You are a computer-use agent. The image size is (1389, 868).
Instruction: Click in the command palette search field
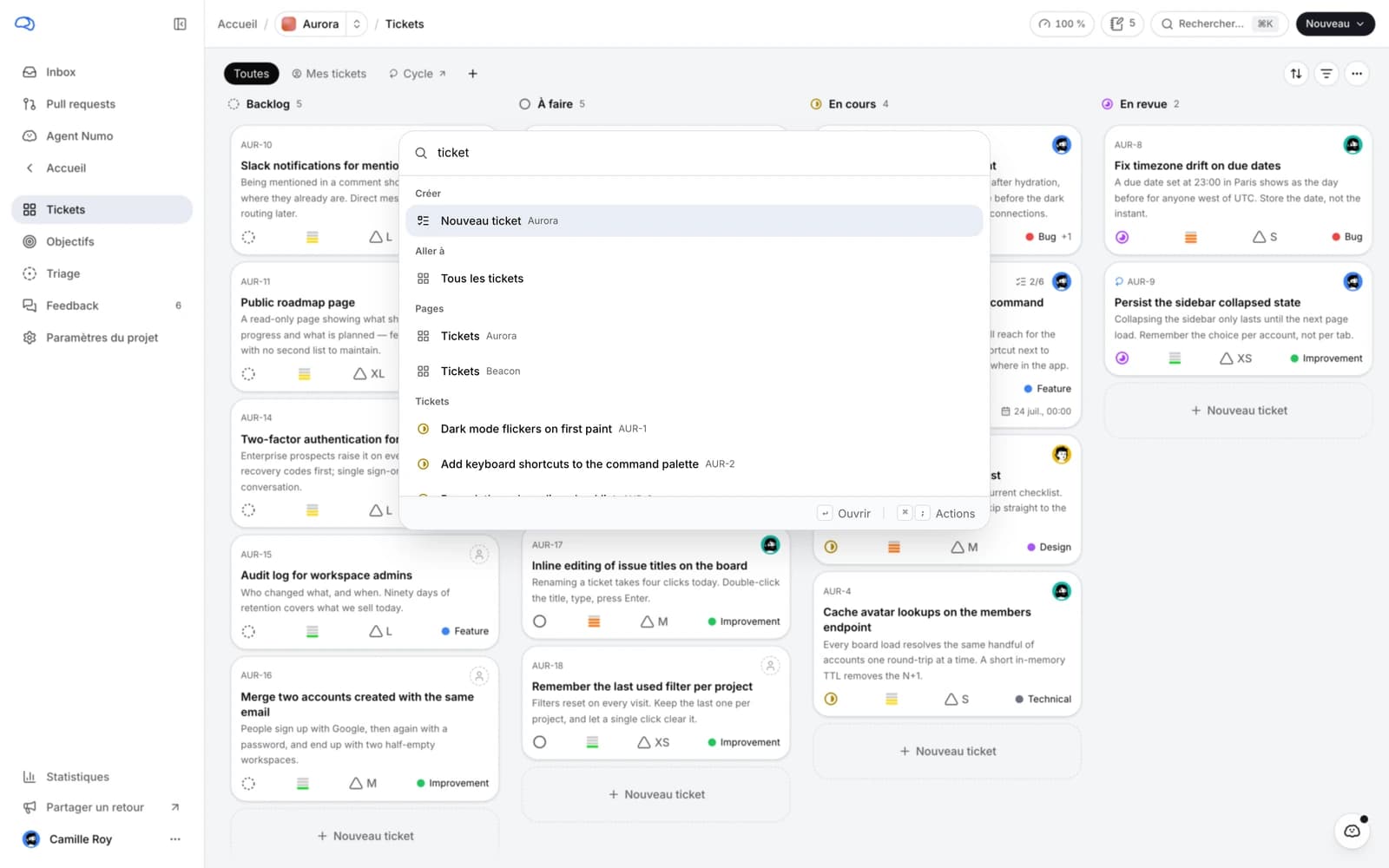pos(694,153)
